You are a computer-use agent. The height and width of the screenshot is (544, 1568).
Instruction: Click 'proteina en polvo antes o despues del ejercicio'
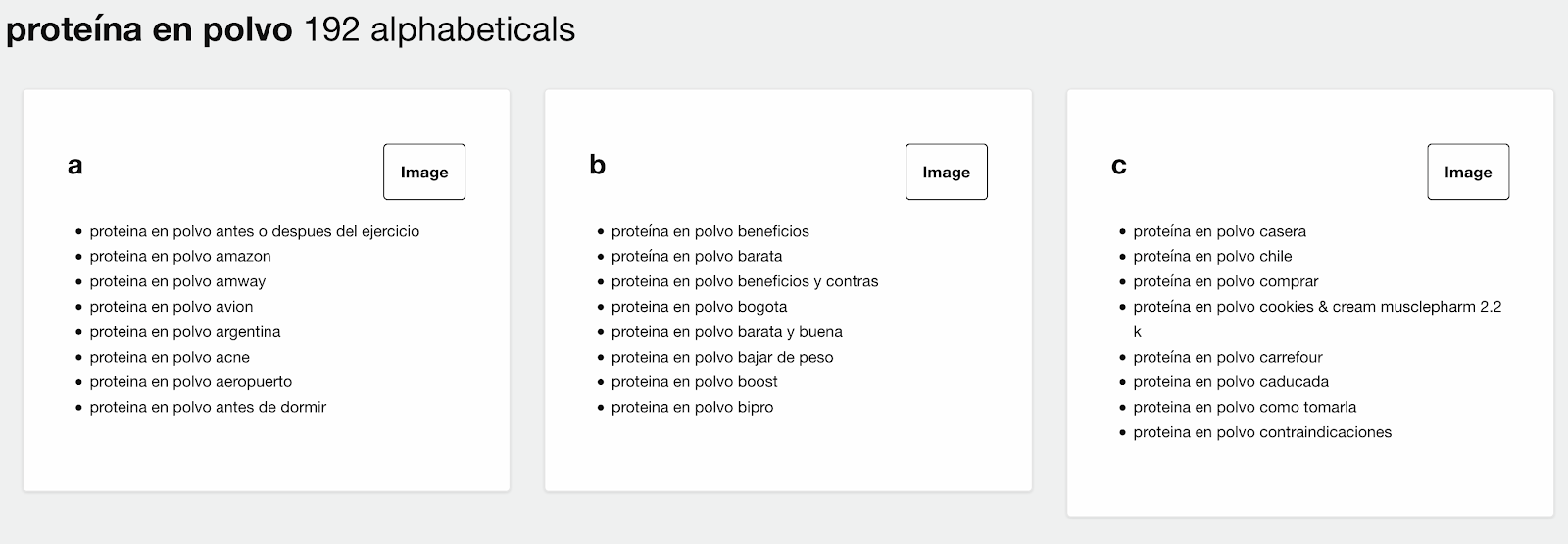254,231
